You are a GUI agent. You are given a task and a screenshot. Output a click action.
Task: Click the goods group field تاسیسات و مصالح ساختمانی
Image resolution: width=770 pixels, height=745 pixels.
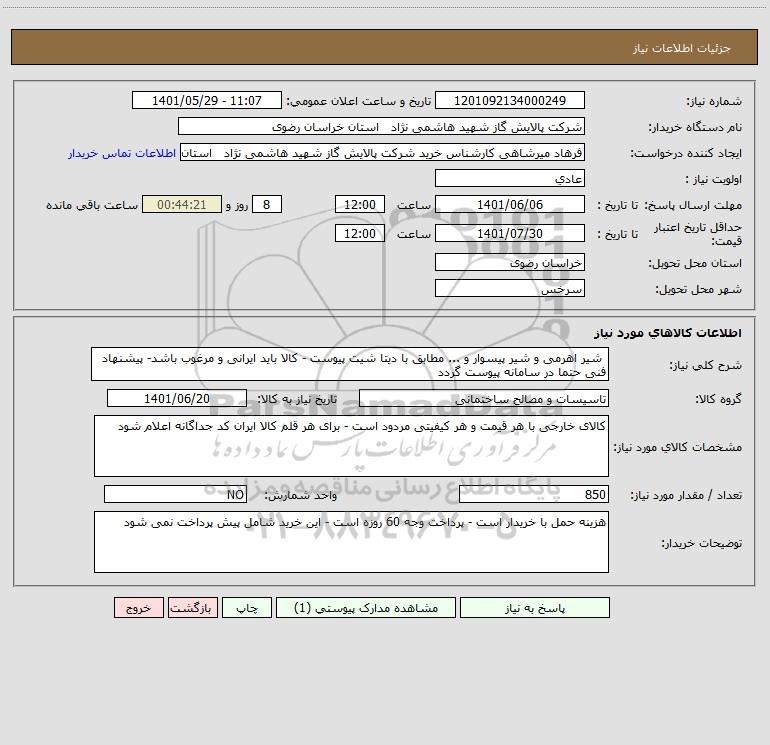tap(484, 399)
